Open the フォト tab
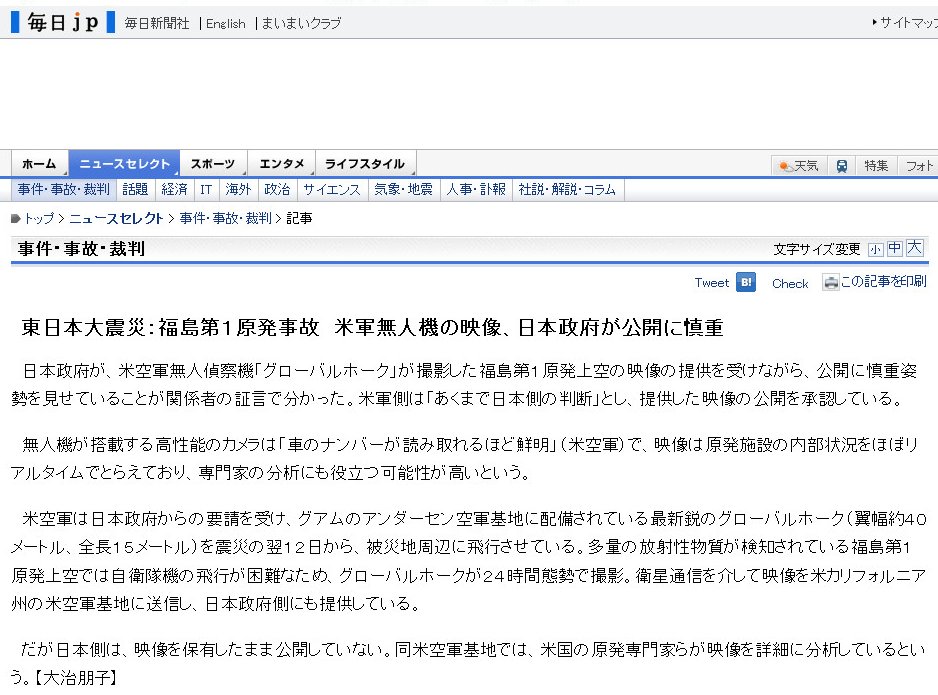Screen dimensions: 938x695 pos(919,166)
